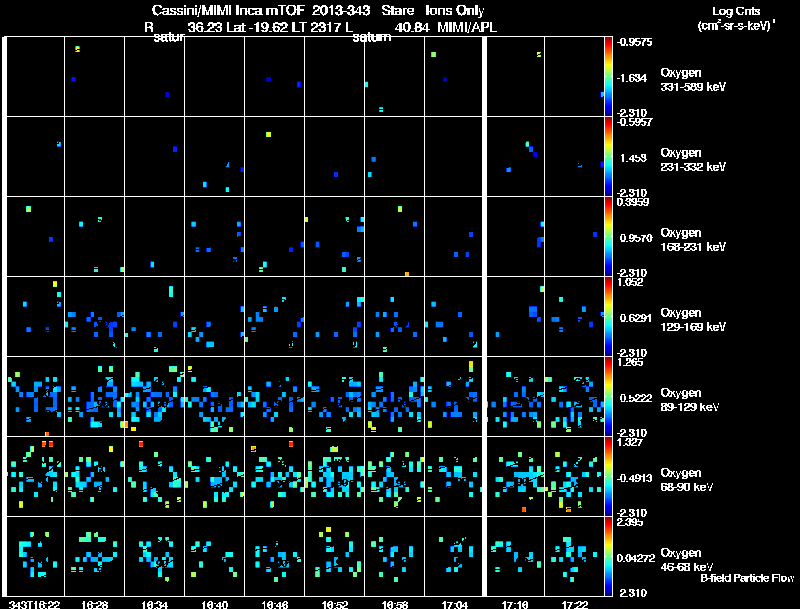Click the '16:46' time axis label
Image resolution: width=800 pixels, height=609 pixels.
(275, 604)
